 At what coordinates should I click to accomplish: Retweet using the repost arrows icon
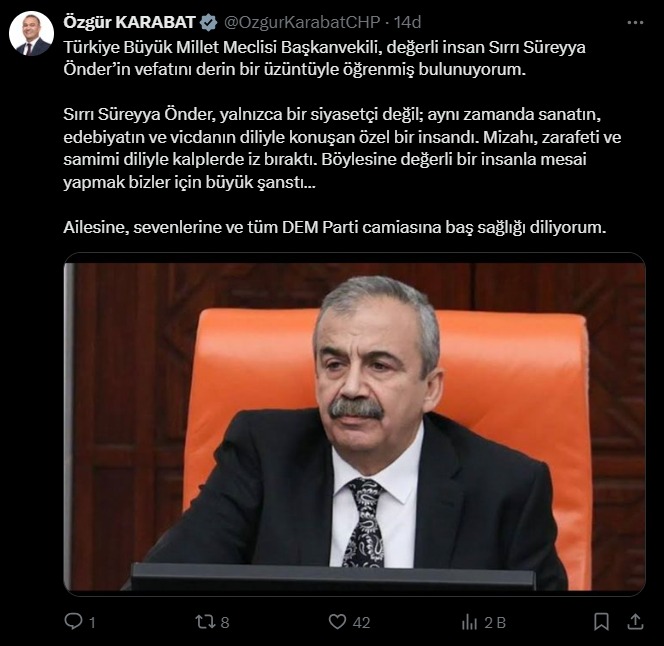point(205,622)
